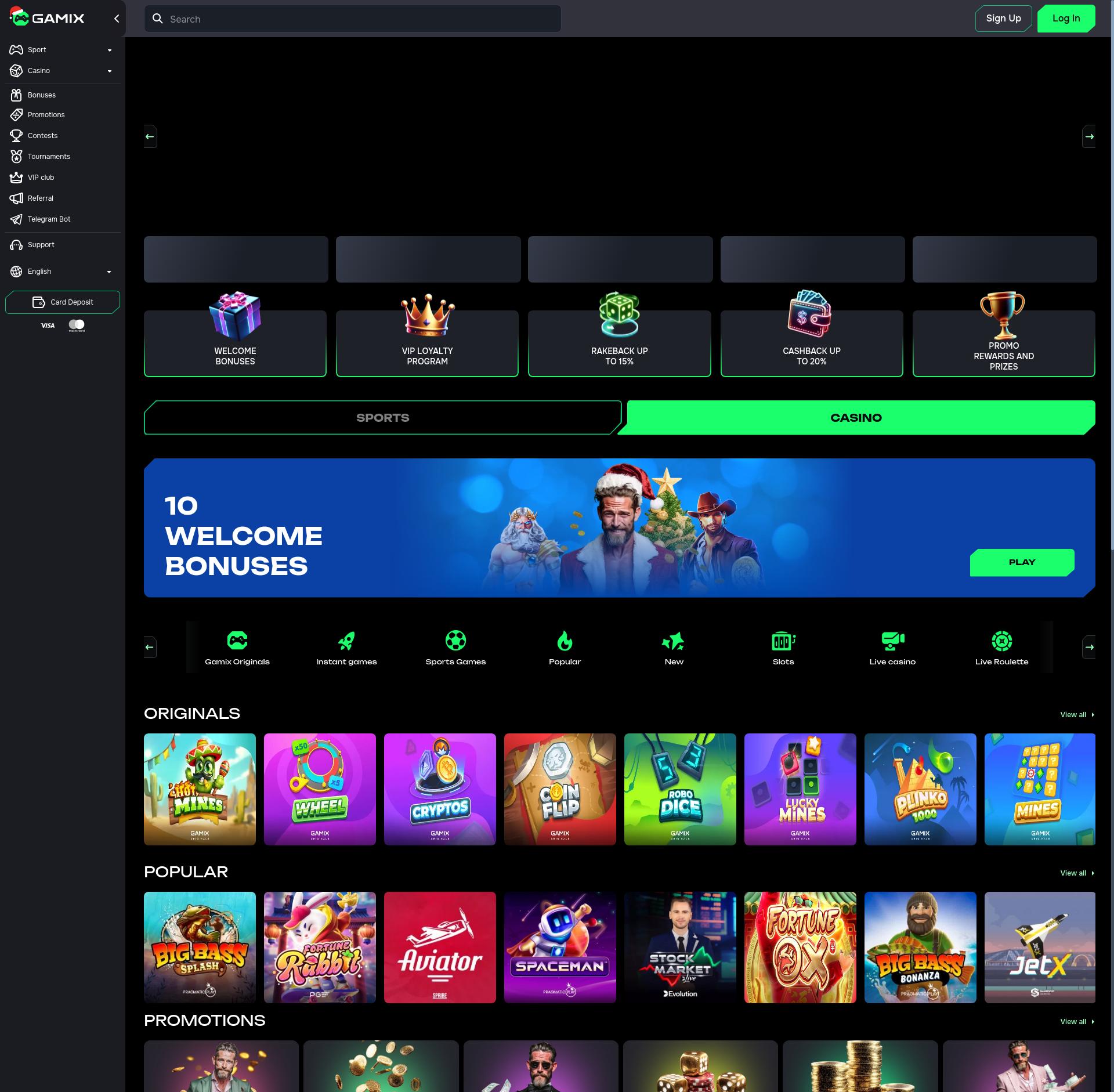Image resolution: width=1114 pixels, height=1092 pixels.
Task: Open Telegram Bot in the sidebar
Action: point(49,219)
